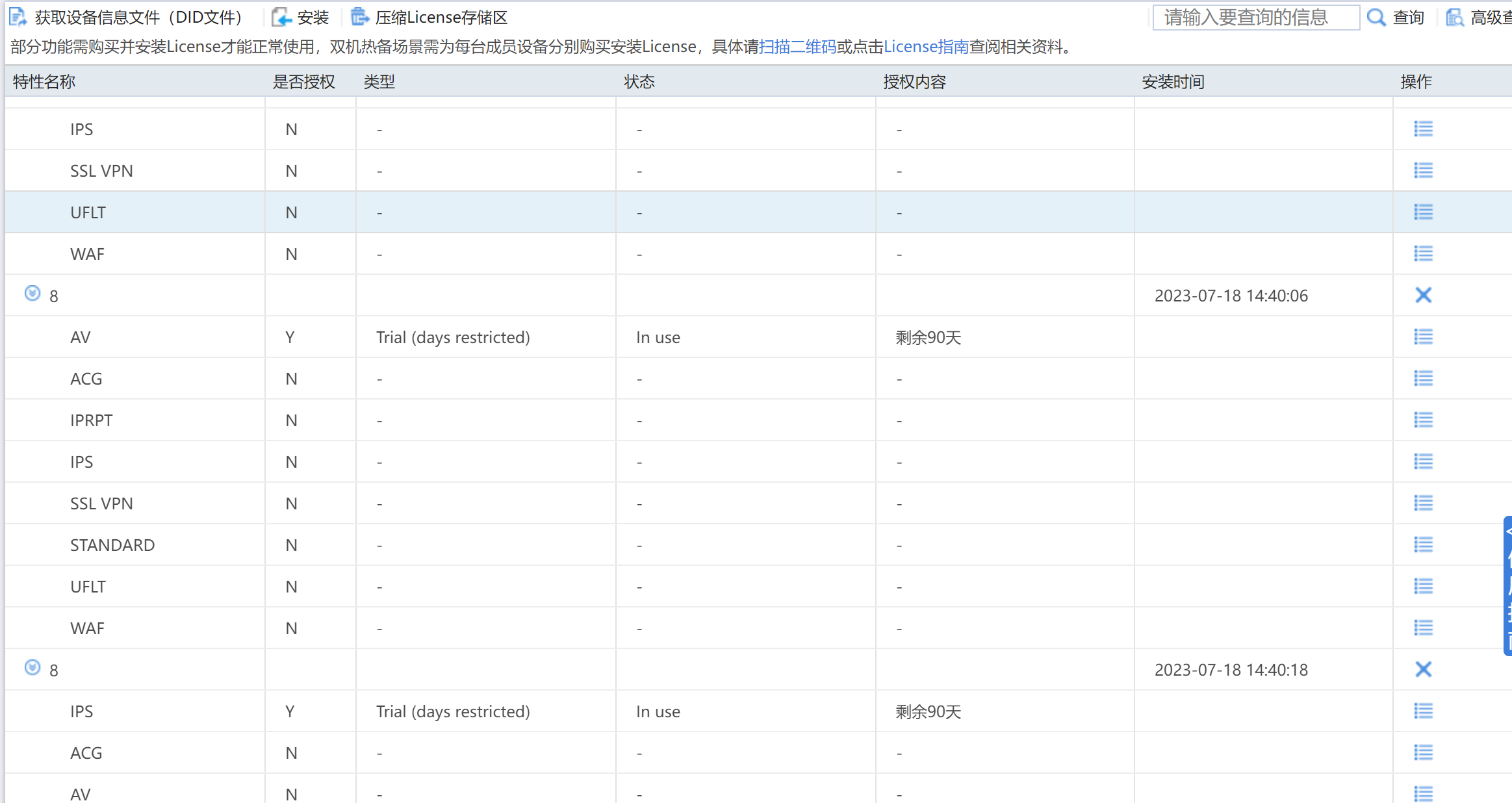
Task: Click the search information input field
Action: (x=1255, y=17)
